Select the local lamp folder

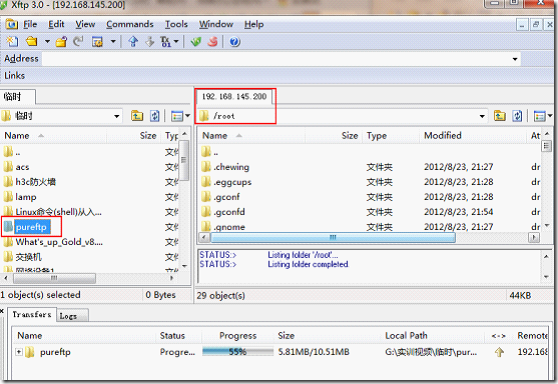click(20, 197)
